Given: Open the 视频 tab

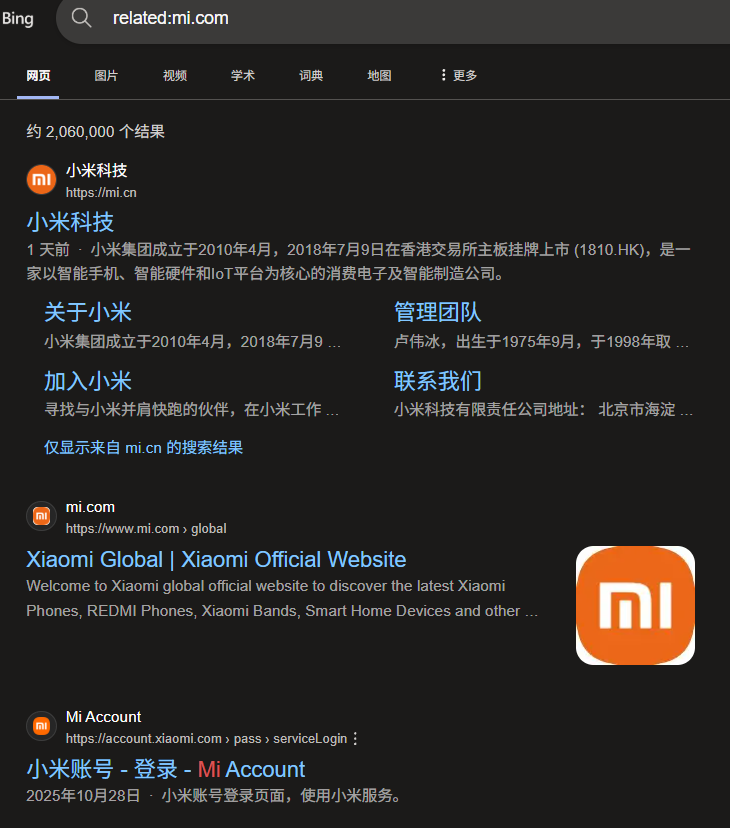Looking at the screenshot, I should tap(175, 76).
